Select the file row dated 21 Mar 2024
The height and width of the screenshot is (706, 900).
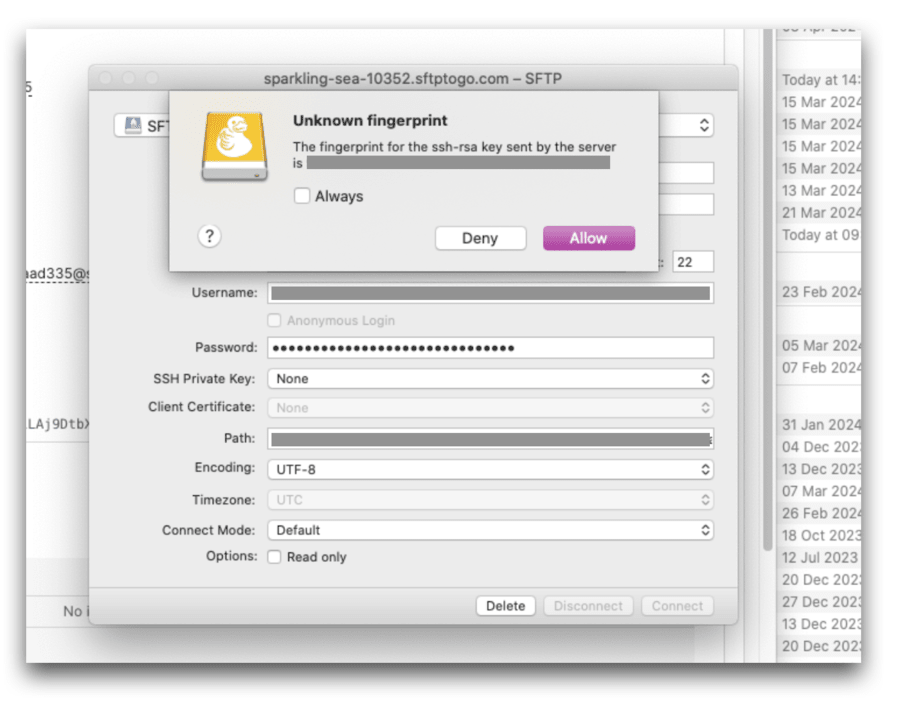point(820,212)
